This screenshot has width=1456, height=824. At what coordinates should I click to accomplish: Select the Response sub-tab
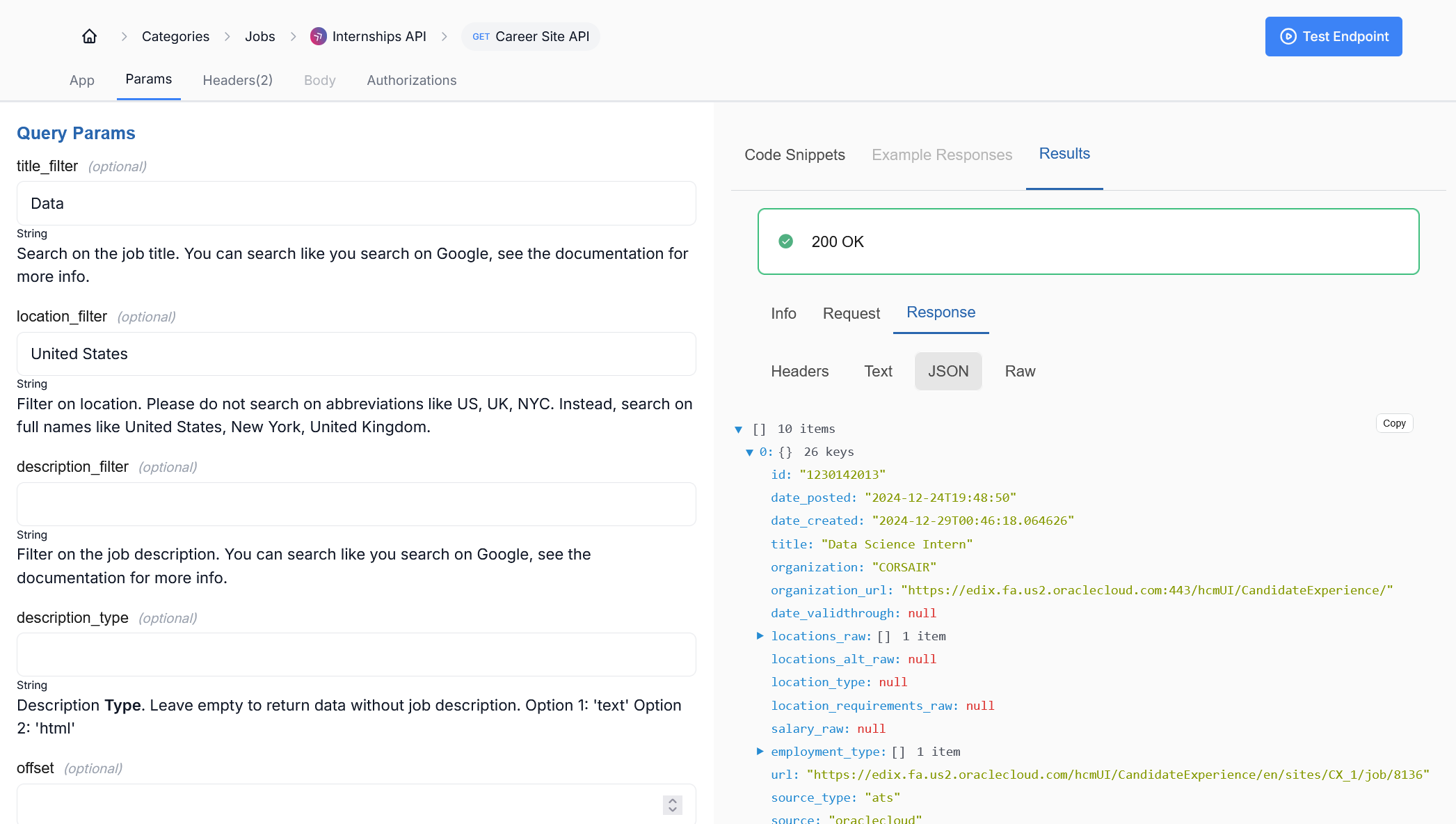point(941,312)
